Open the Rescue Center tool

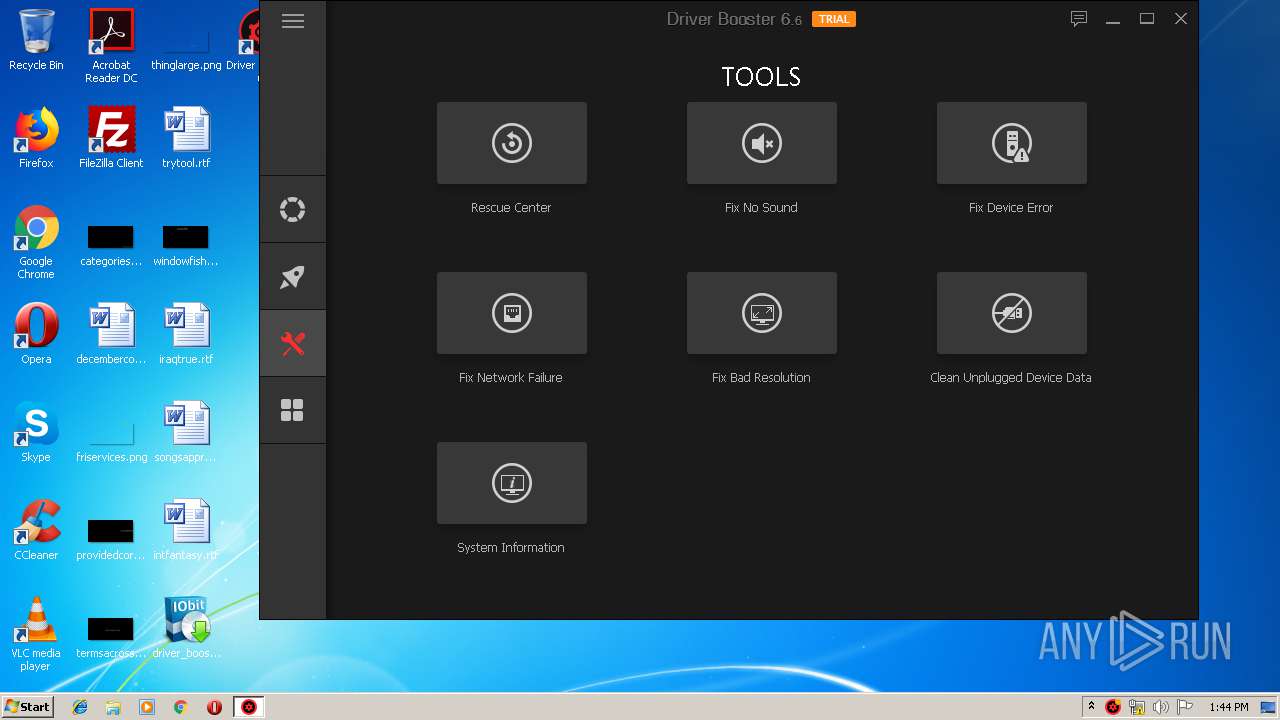tap(511, 143)
